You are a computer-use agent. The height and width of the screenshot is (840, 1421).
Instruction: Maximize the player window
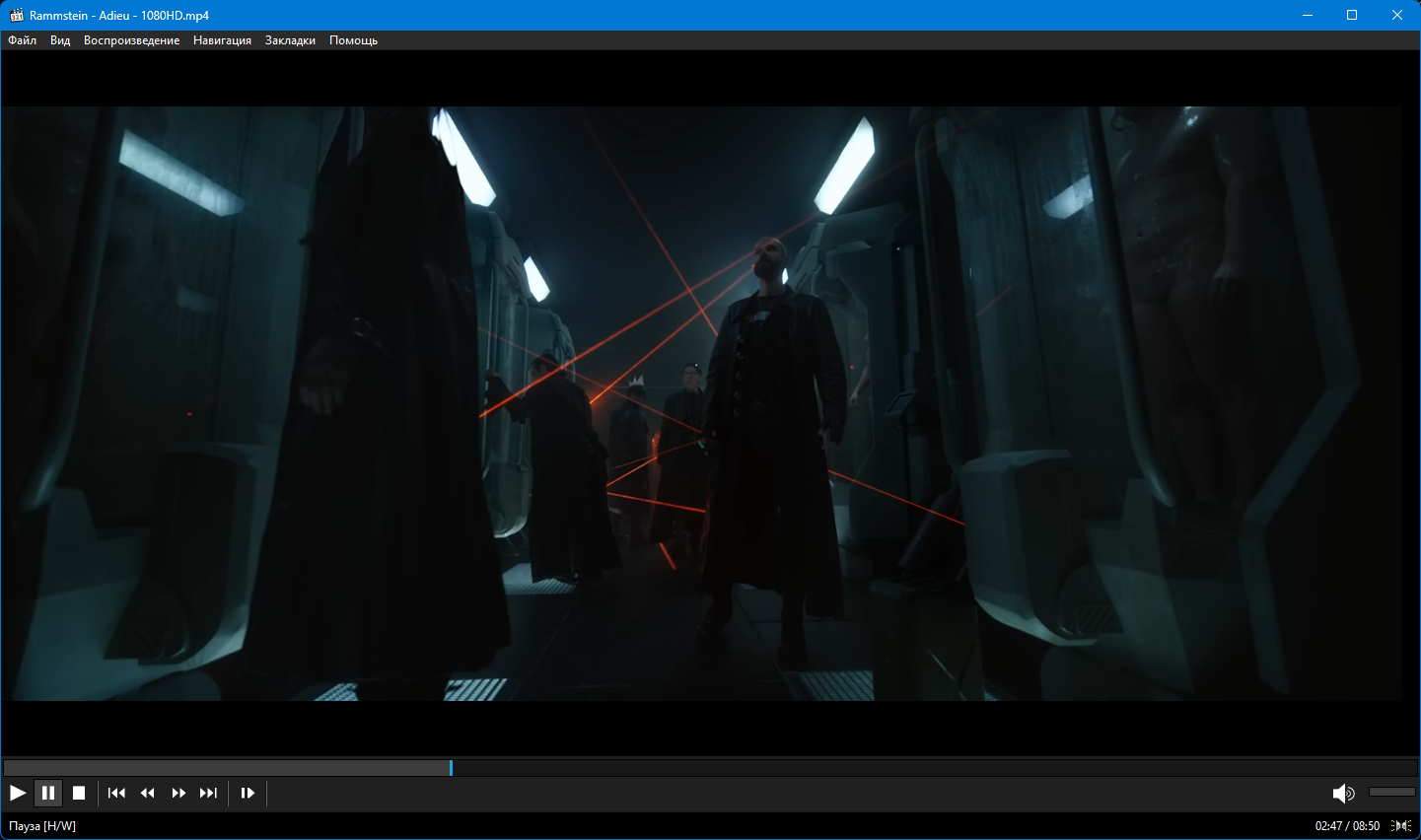pyautogui.click(x=1352, y=15)
